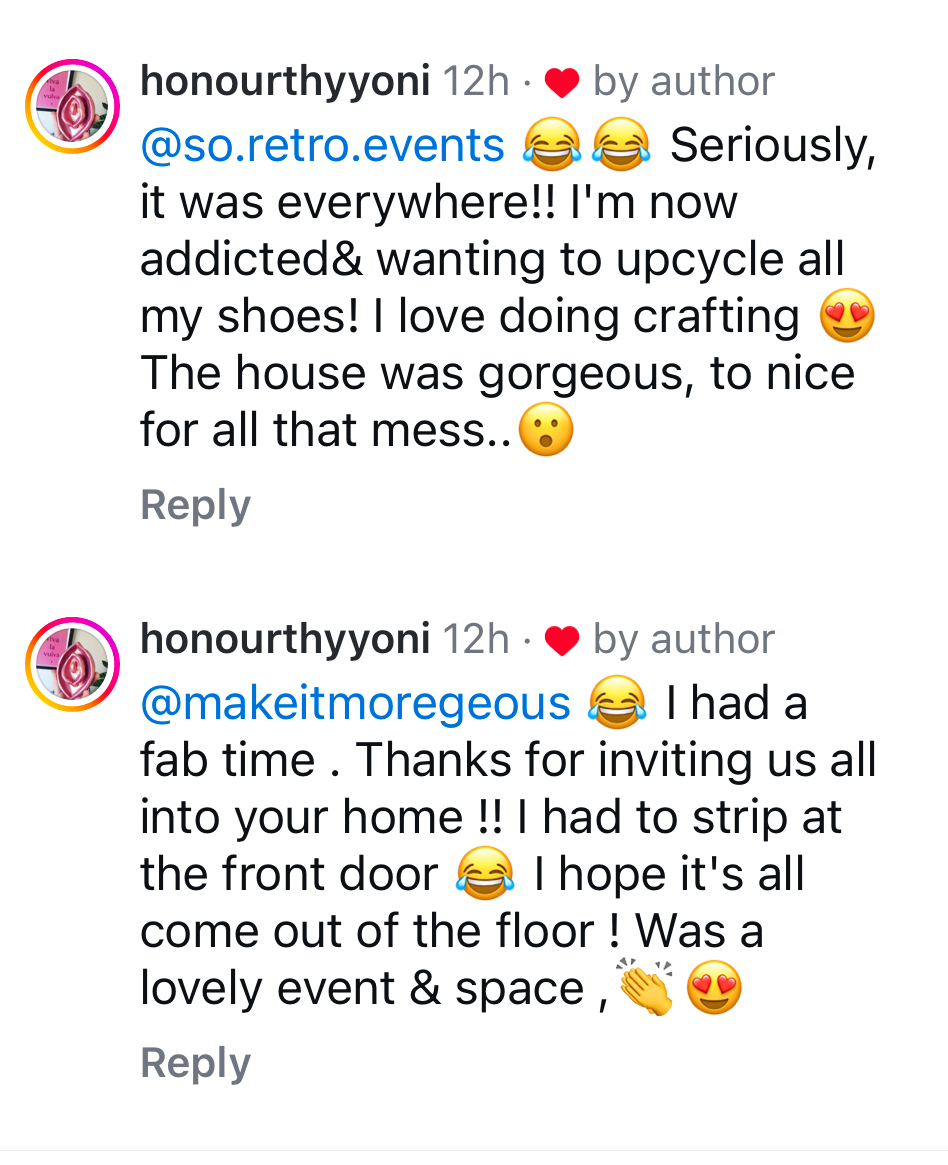The width and height of the screenshot is (948, 1165).
Task: Reply to the comment about upcycling shoes
Action: (x=195, y=505)
